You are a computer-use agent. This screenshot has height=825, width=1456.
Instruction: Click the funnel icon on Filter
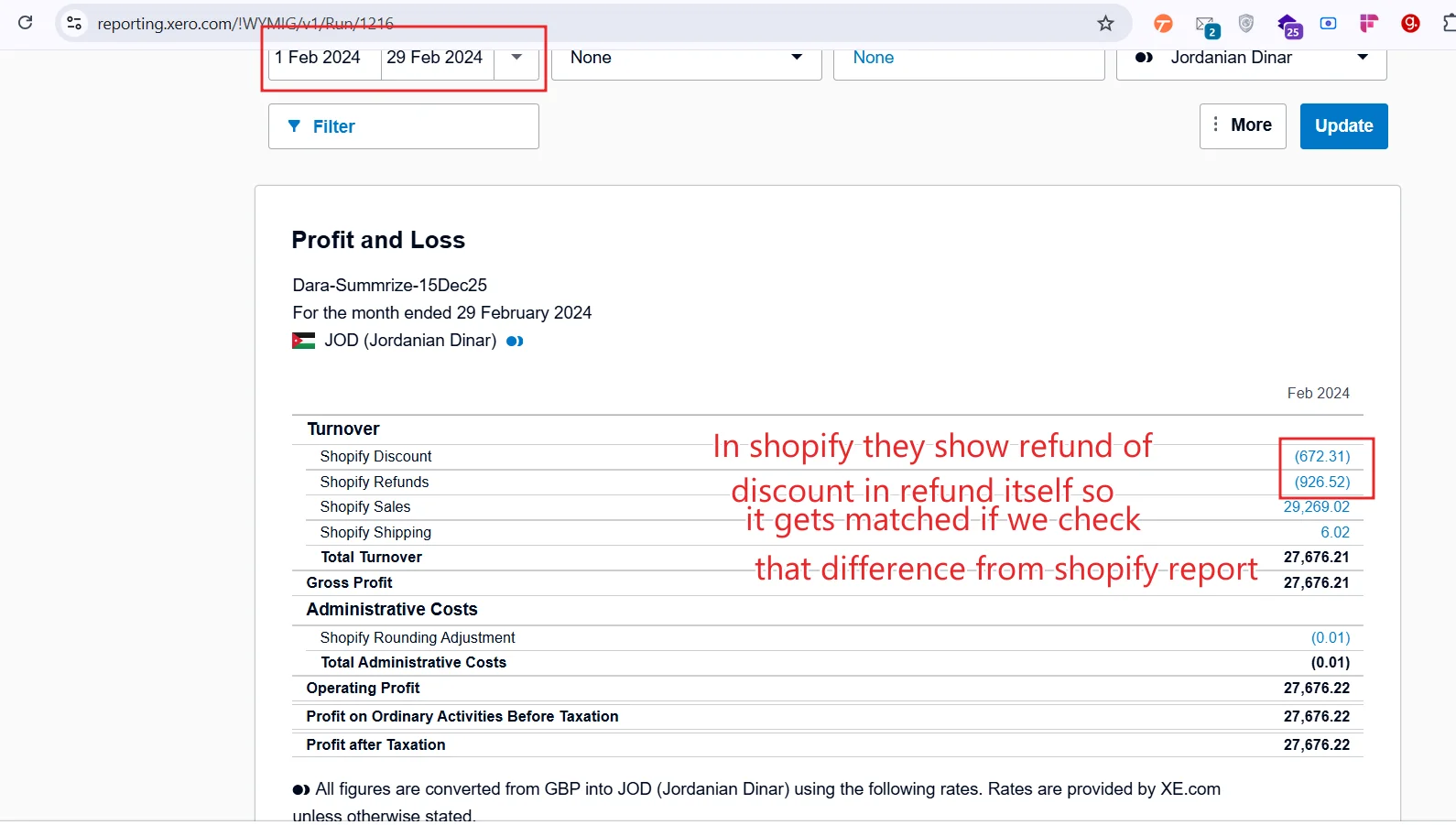294,126
